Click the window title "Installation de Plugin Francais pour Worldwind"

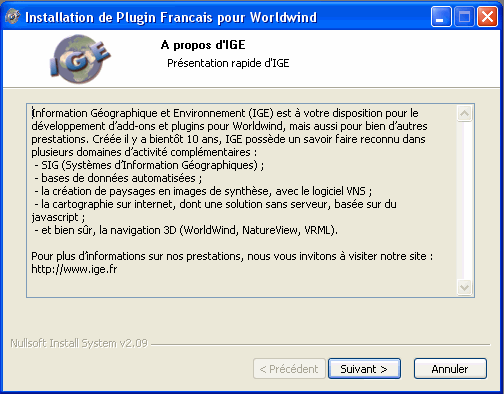pos(171,17)
